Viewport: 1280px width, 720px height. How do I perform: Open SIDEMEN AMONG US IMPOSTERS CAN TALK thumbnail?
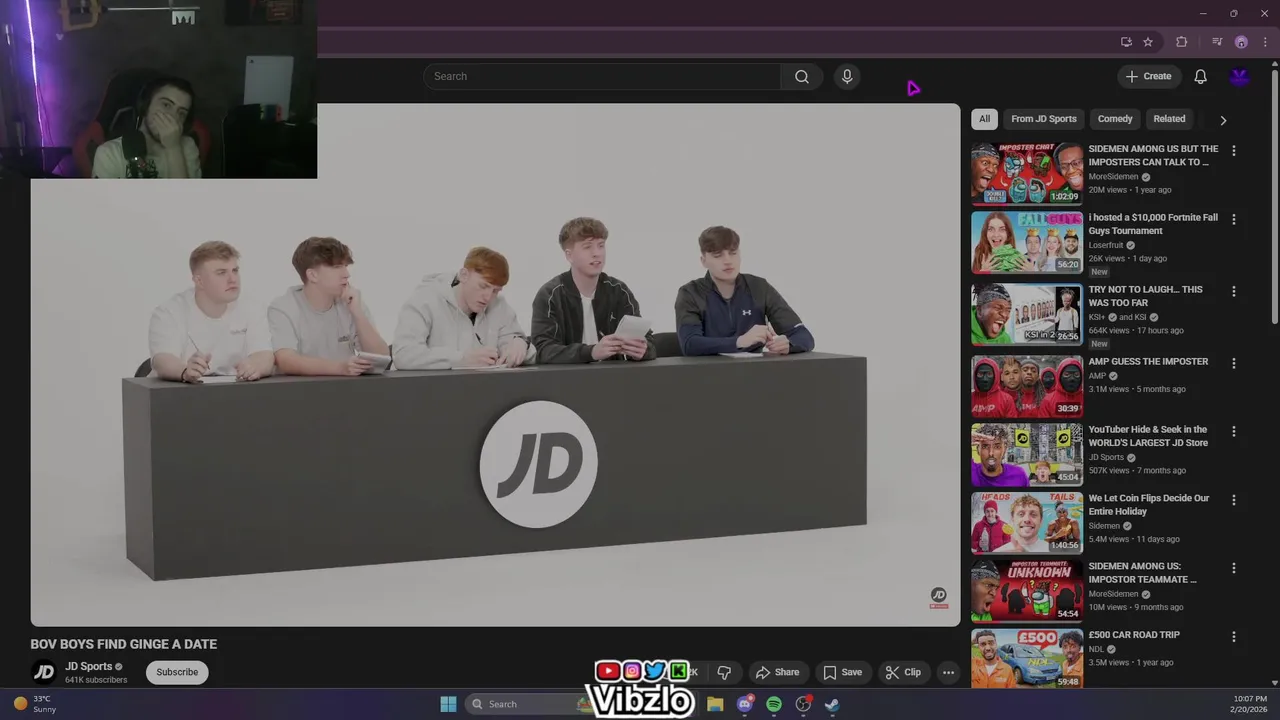pos(1026,174)
